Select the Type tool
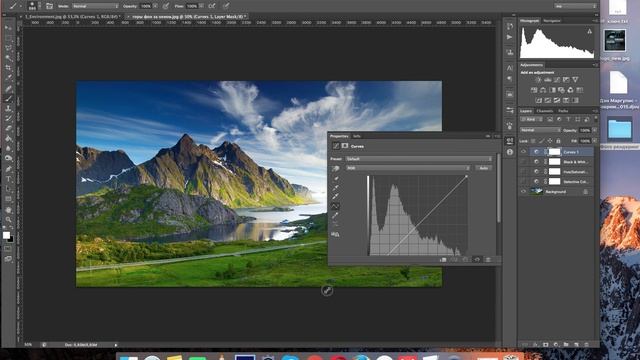This screenshot has height=360, width=640. click(x=8, y=179)
